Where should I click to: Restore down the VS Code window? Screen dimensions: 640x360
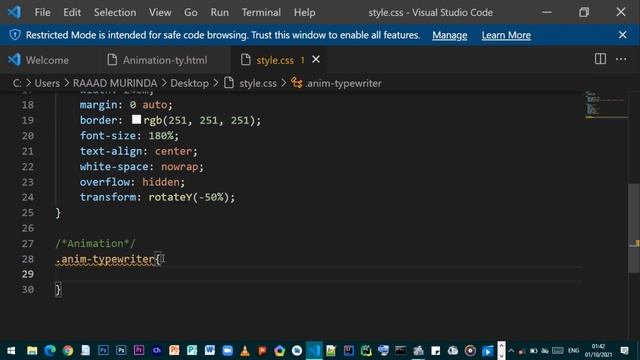coord(584,12)
